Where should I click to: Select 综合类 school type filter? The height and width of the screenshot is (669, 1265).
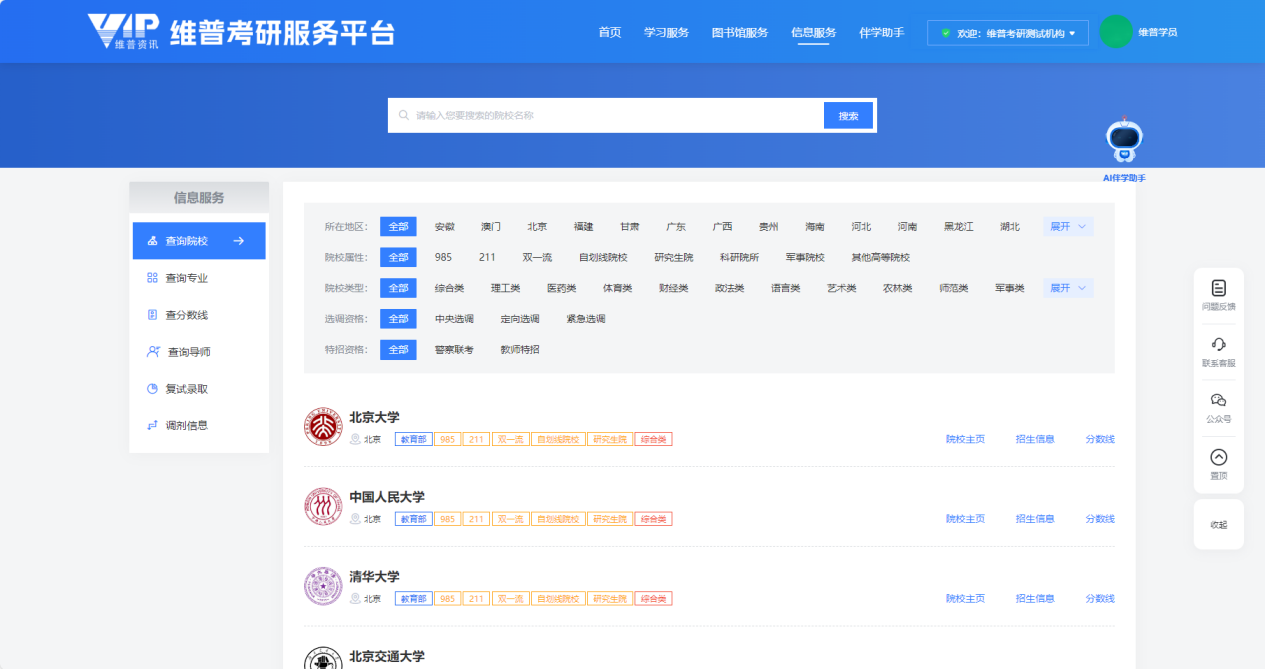(x=449, y=289)
